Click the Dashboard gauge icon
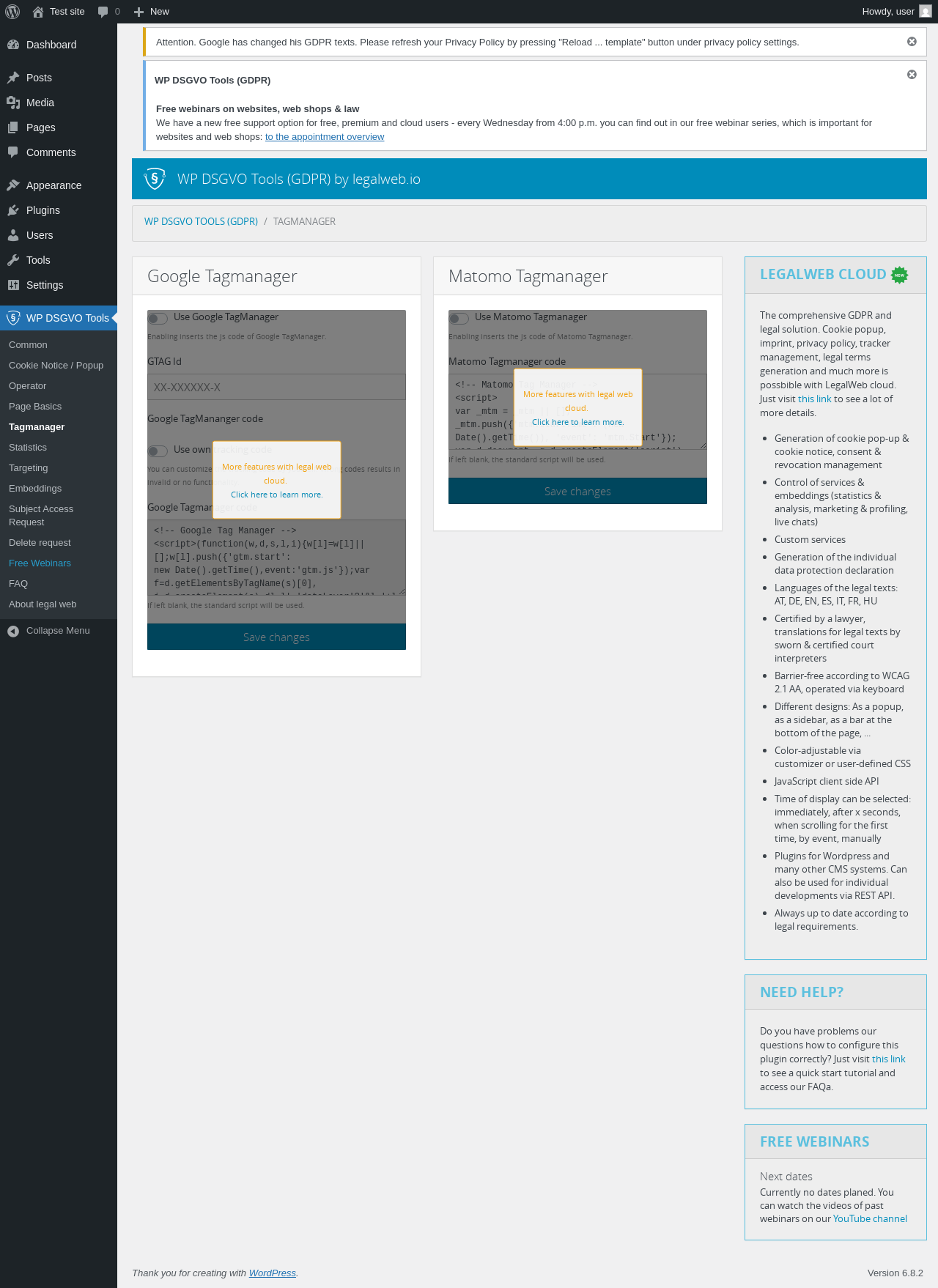This screenshot has height=1288, width=938. tap(13, 45)
